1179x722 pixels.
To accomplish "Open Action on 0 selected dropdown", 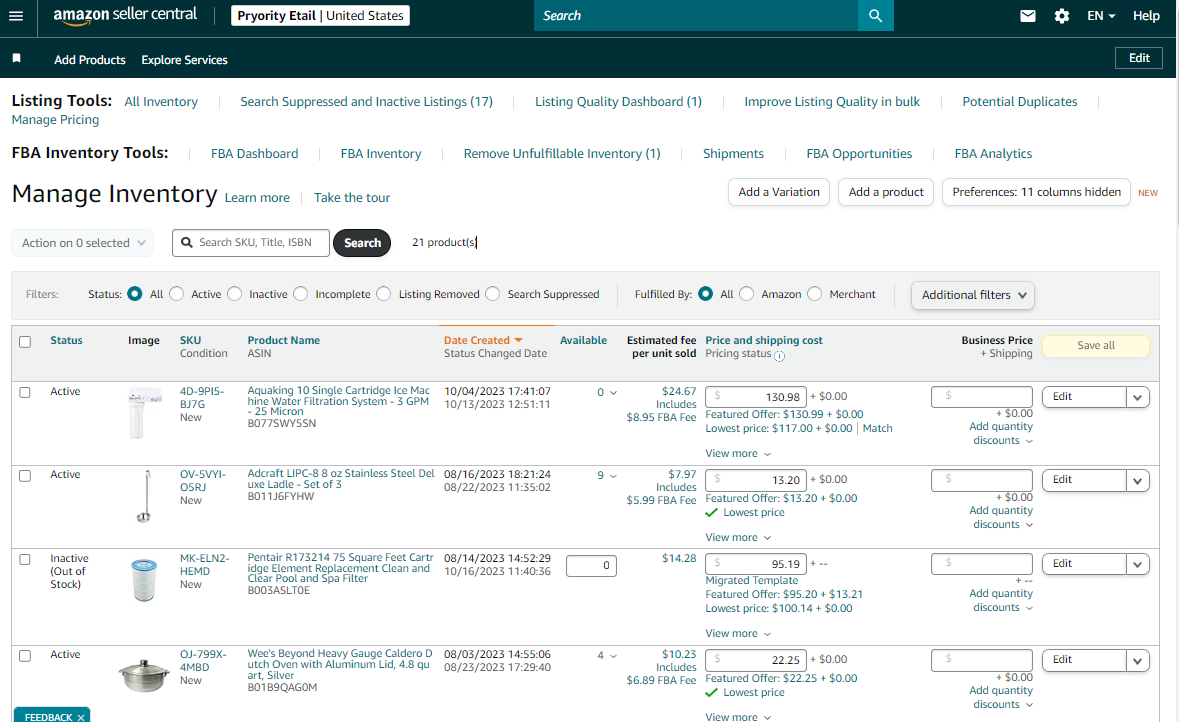I will [x=83, y=243].
